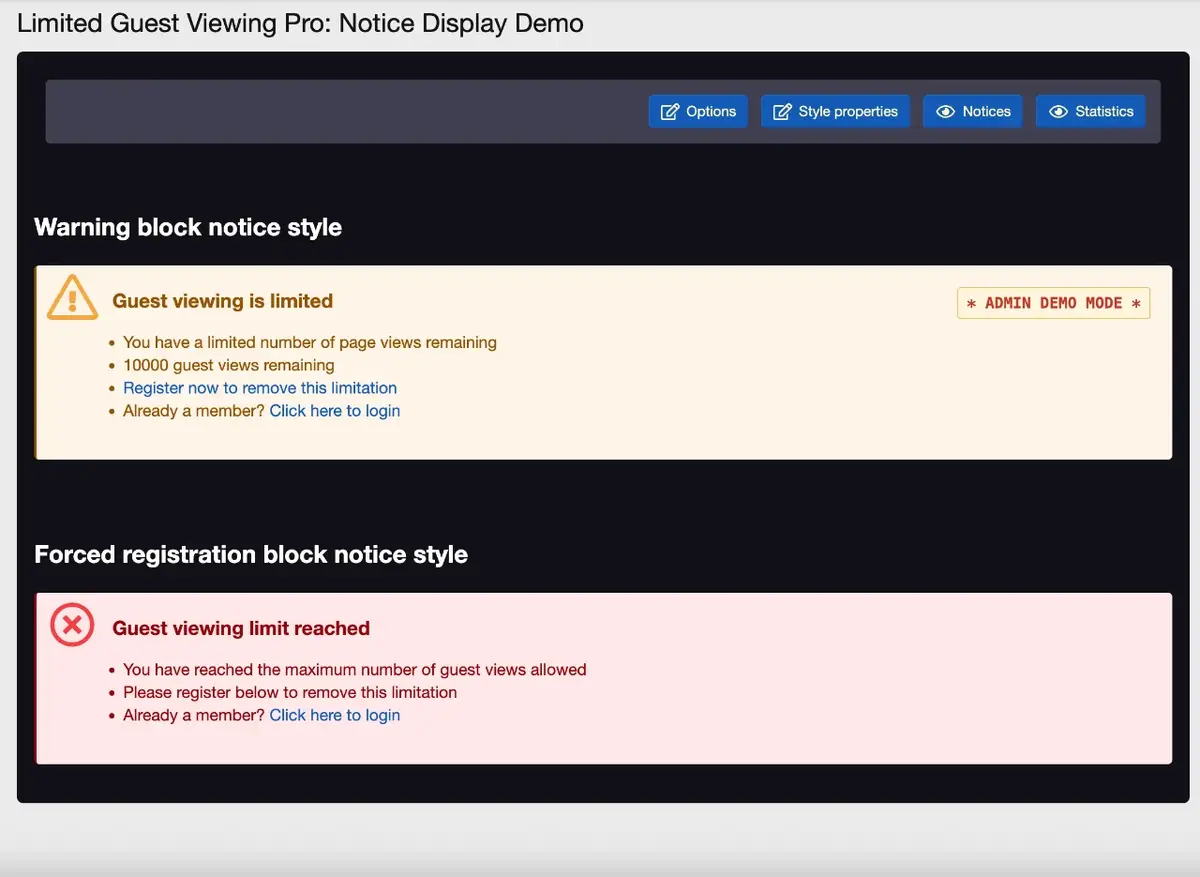Click the 'Guest viewing is limited' heading
1200x877 pixels.
[222, 301]
